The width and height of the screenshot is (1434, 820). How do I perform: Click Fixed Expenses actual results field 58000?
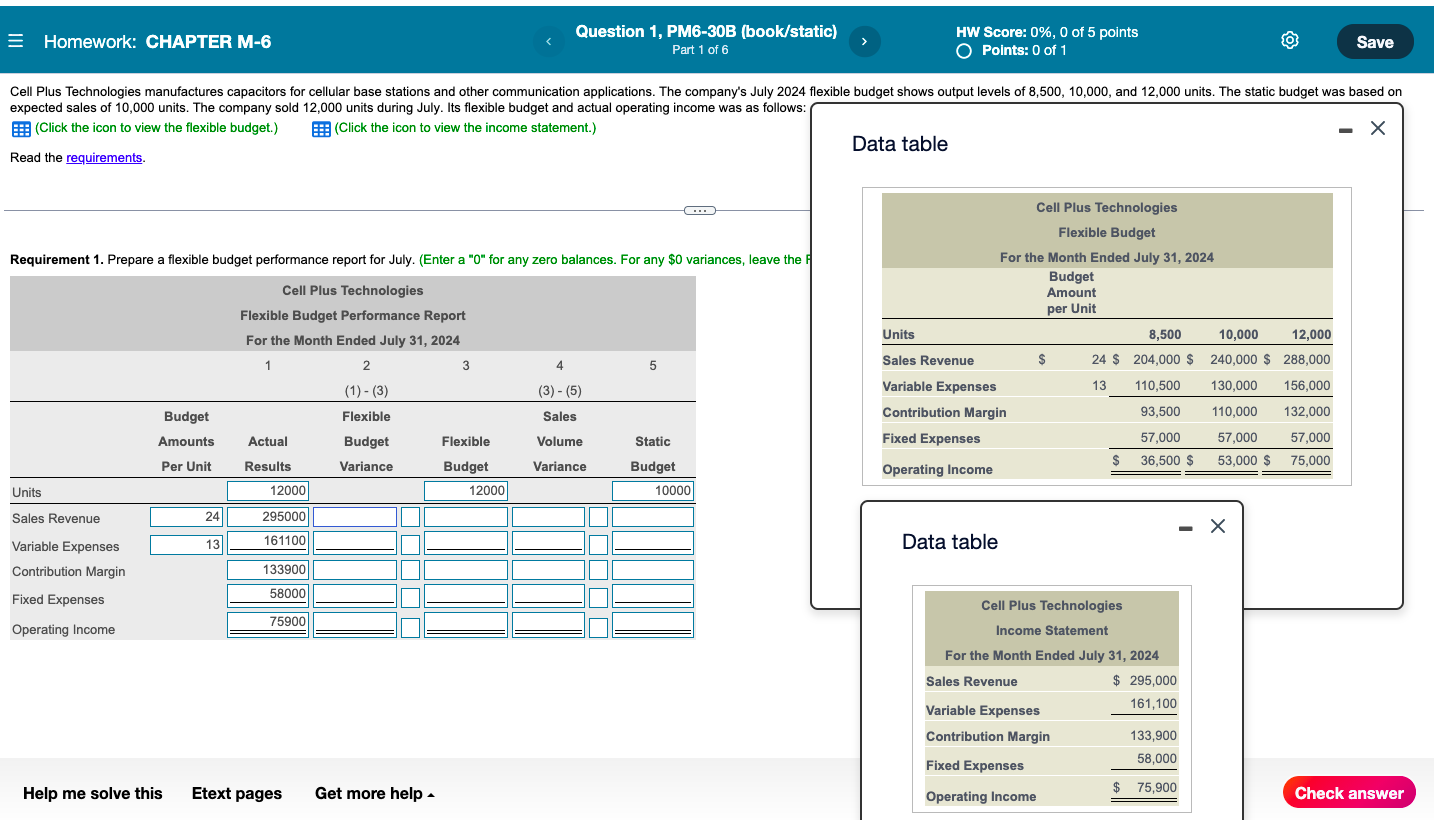point(268,595)
